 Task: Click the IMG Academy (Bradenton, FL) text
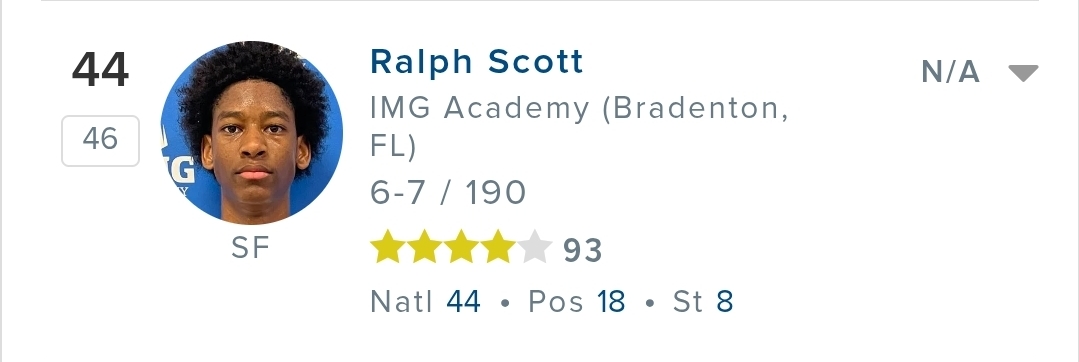(579, 127)
